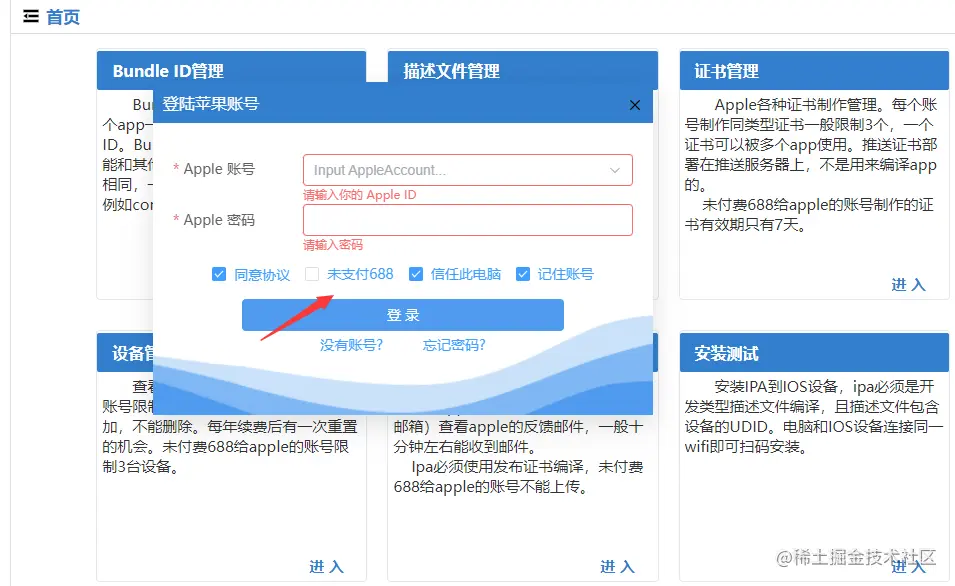
Task: Open the 忘记密码? link
Action: point(454,345)
